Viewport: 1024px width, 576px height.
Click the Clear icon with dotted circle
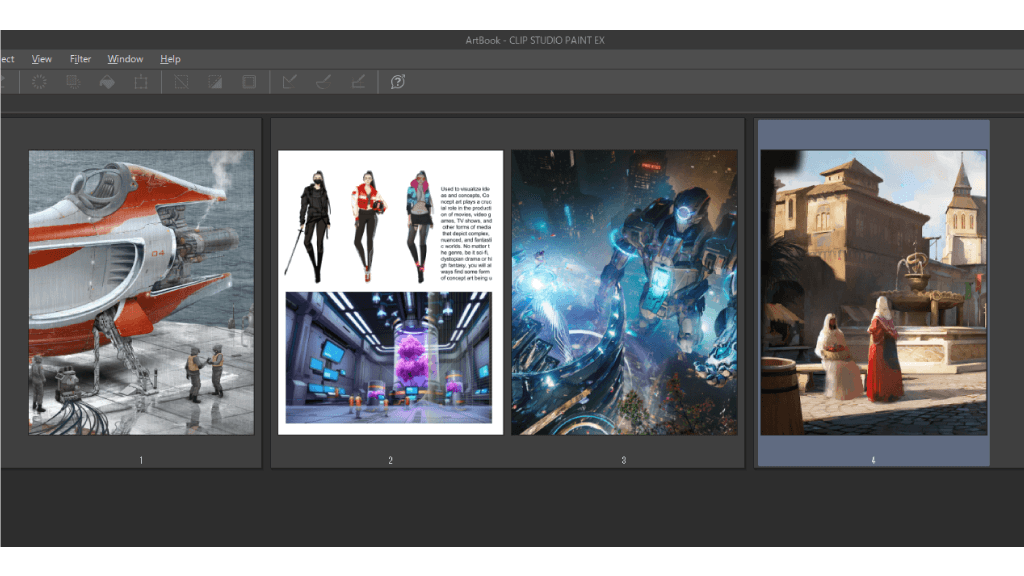(x=39, y=82)
